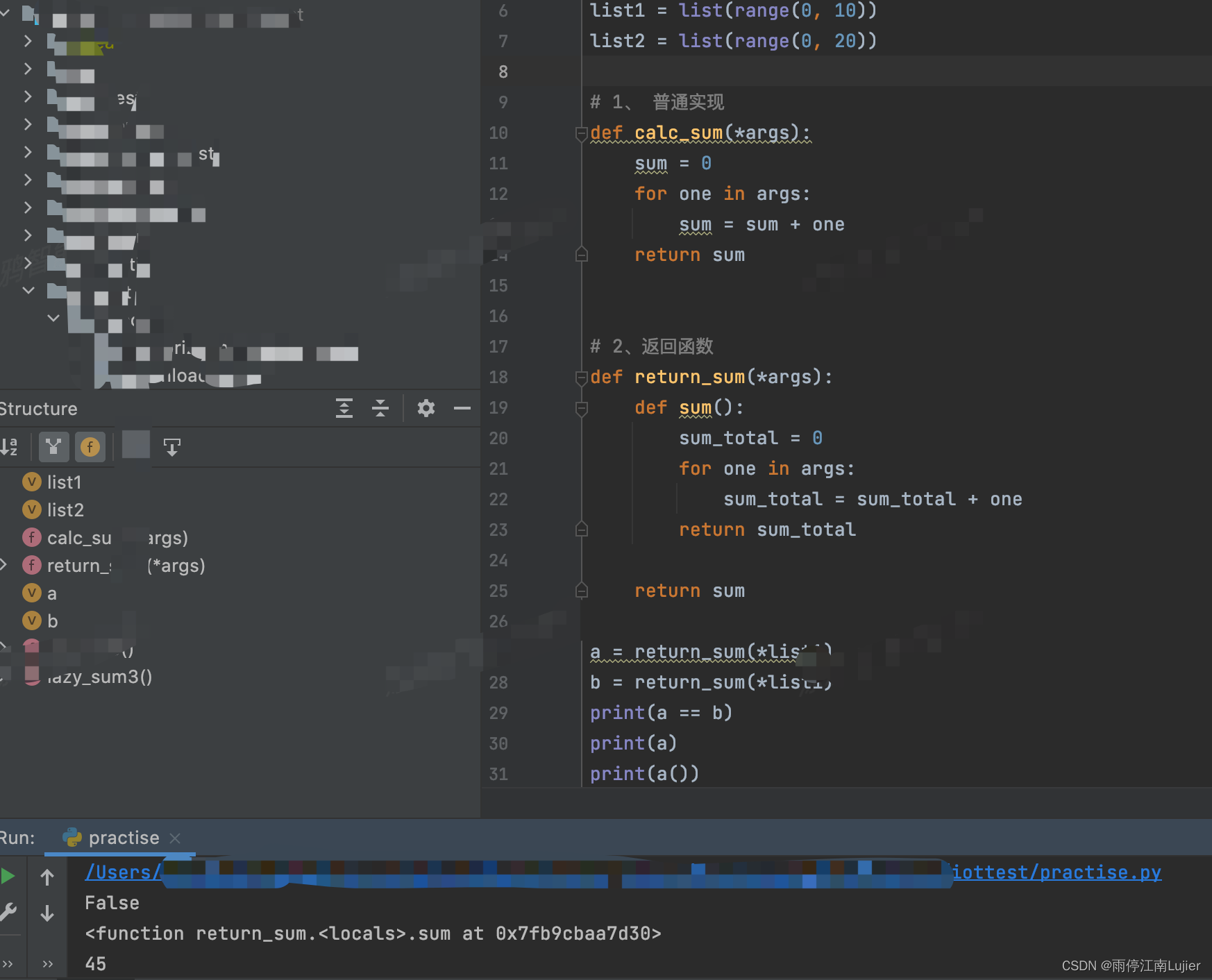Screen dimensions: 1212x980
Task: Click fold end marker at line 25
Action: 582,591
